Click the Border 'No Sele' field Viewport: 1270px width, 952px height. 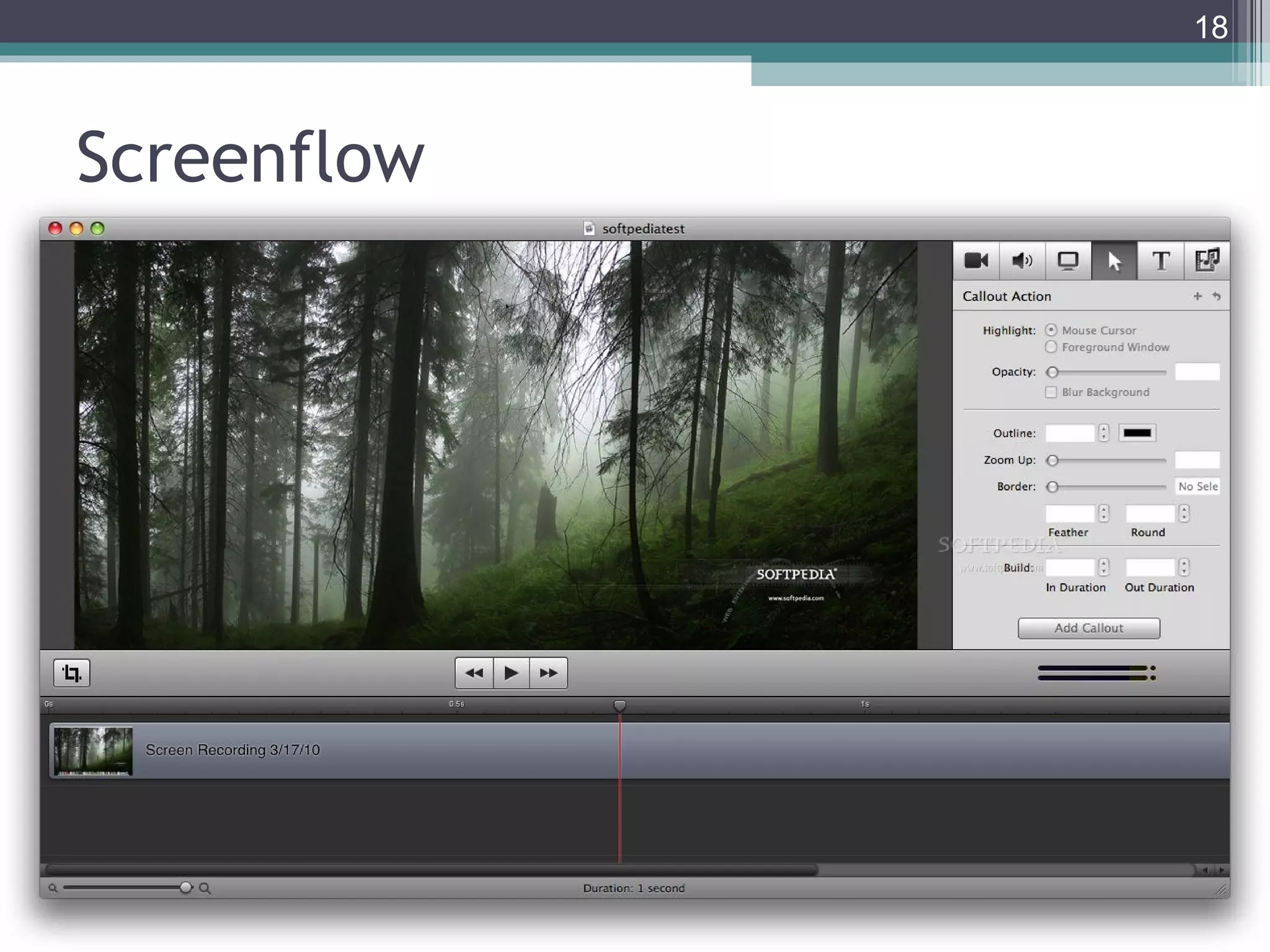[1197, 487]
